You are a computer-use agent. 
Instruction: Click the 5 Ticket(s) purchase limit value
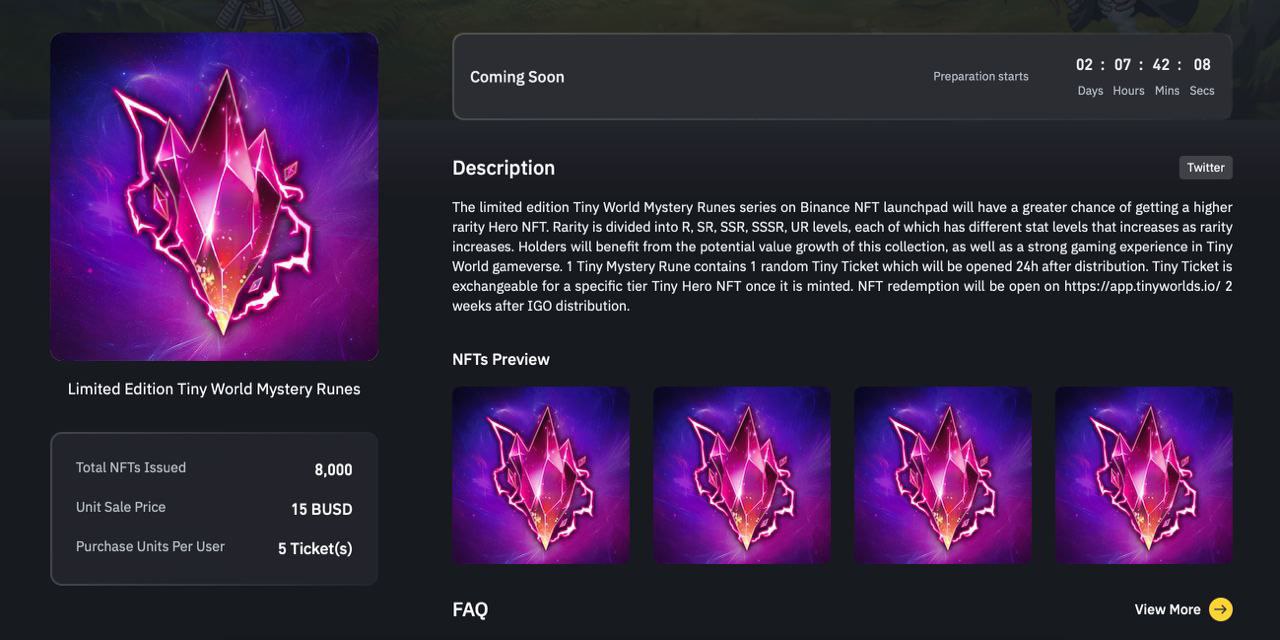pos(315,548)
